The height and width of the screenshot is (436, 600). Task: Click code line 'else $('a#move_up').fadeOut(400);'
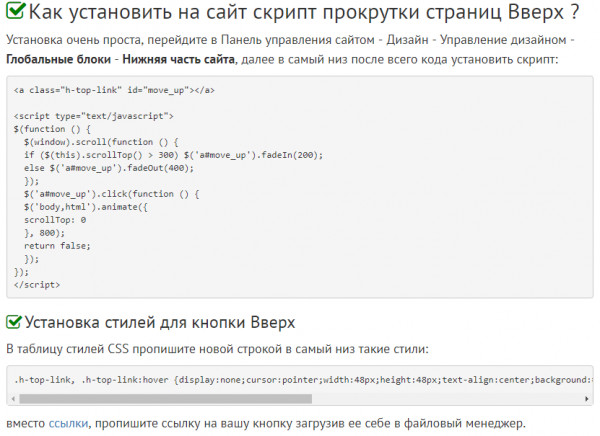coord(109,168)
